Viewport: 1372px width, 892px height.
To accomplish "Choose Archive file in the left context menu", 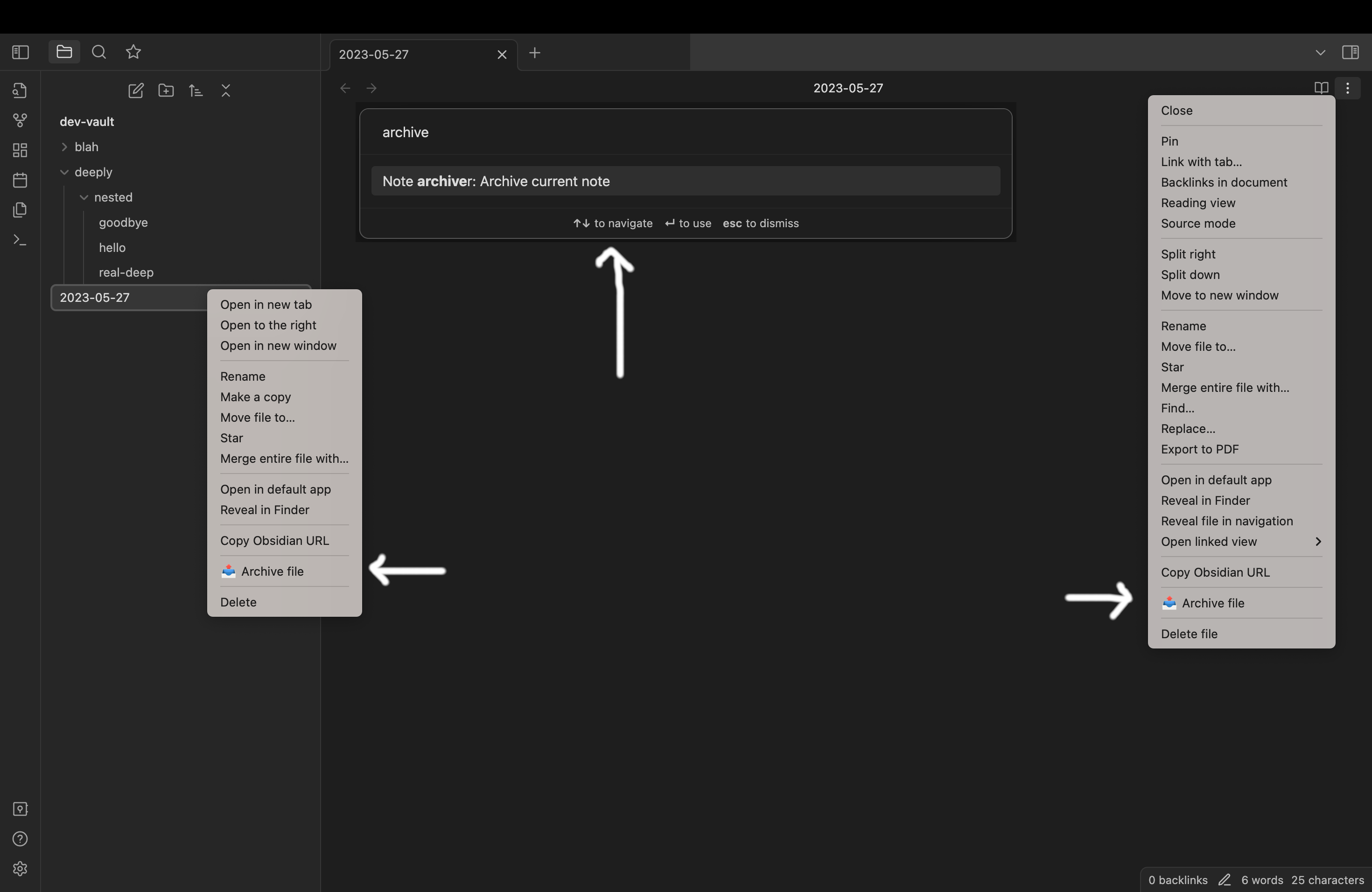I will [272, 571].
